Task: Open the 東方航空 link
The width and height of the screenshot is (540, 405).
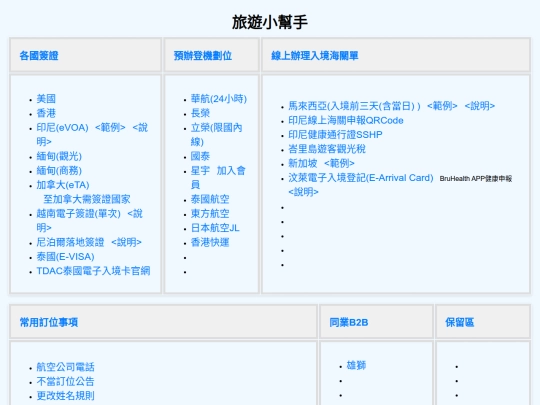Action: point(210,214)
